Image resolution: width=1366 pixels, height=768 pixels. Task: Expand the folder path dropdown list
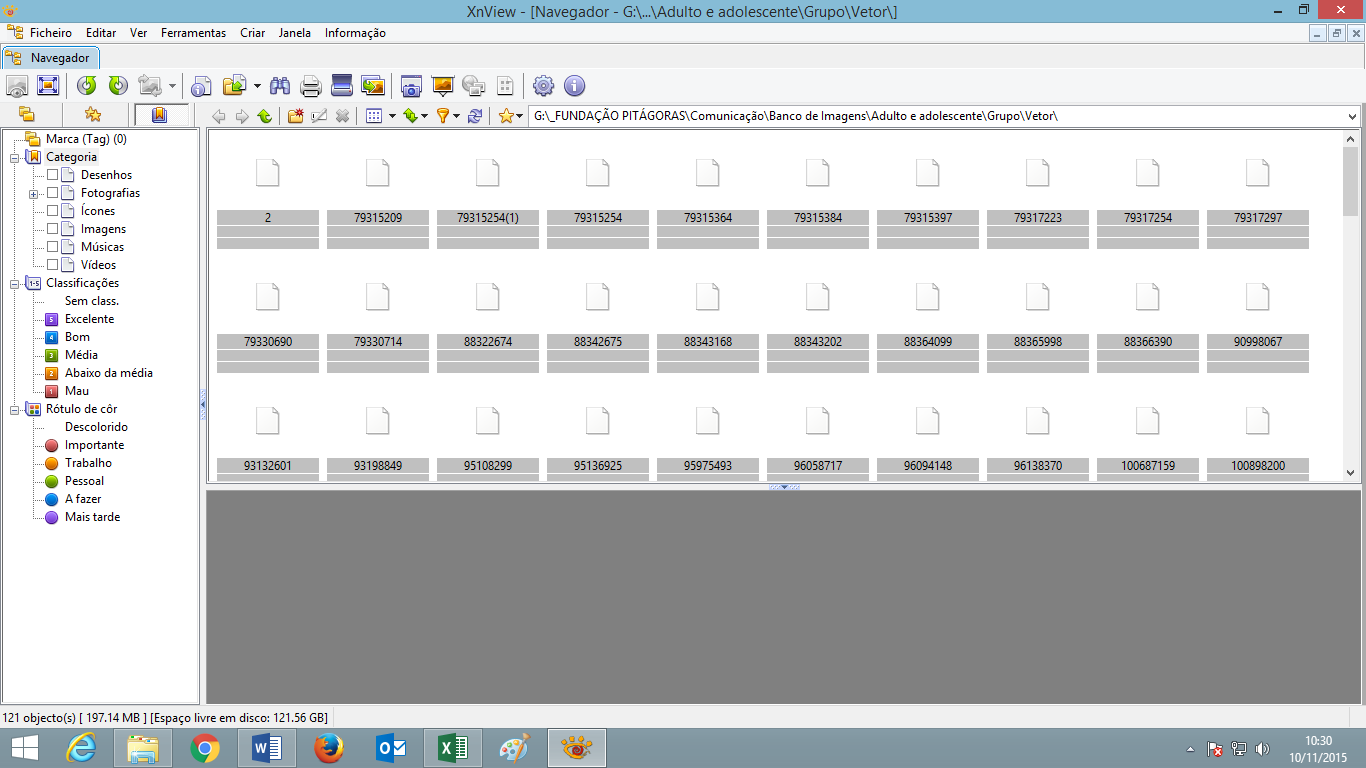pyautogui.click(x=1352, y=116)
